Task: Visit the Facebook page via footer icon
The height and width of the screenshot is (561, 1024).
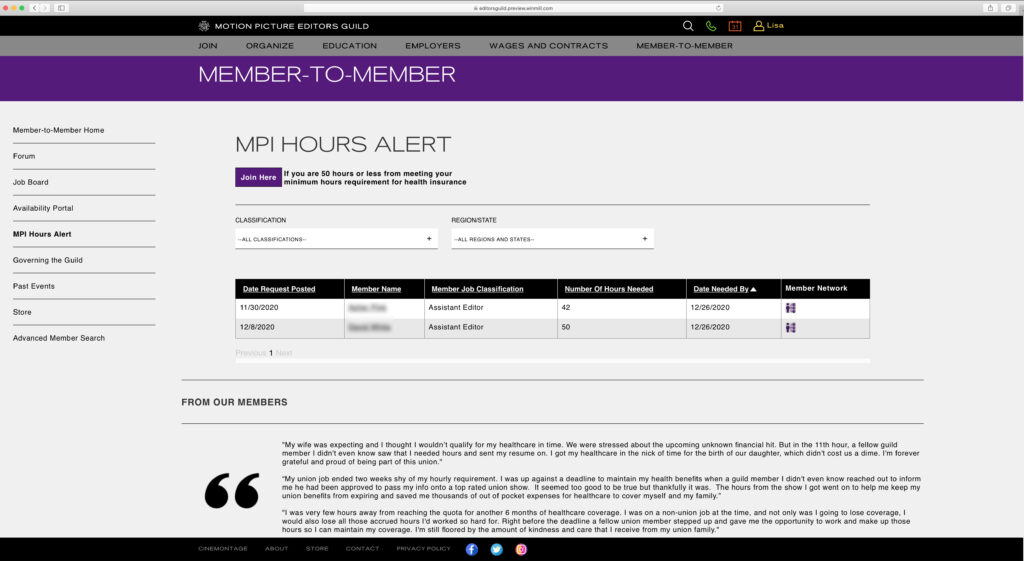Action: tap(472, 549)
